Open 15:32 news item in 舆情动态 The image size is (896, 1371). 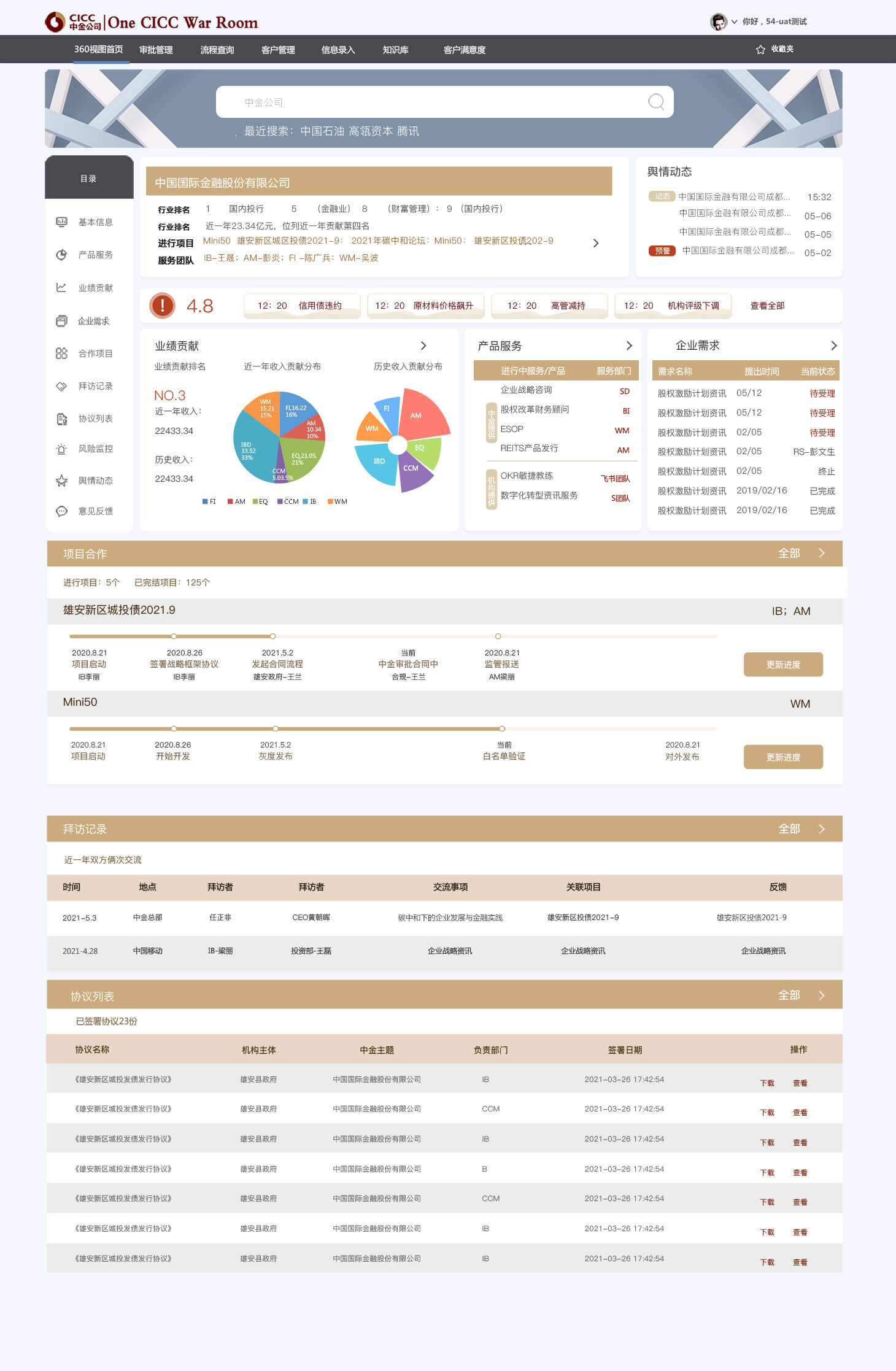coord(740,197)
